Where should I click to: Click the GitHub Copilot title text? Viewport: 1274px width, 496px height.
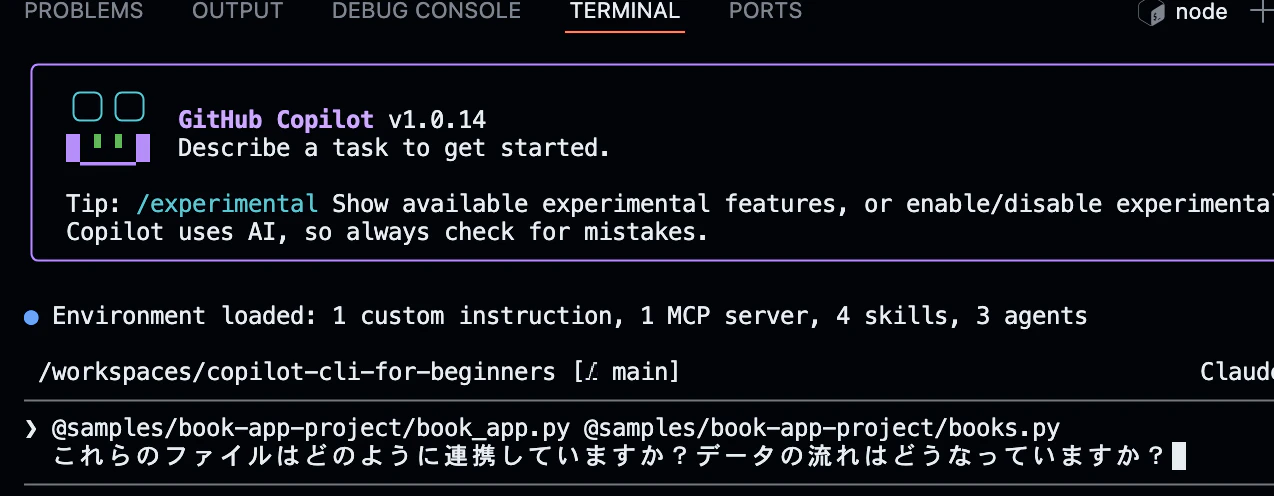coord(276,120)
